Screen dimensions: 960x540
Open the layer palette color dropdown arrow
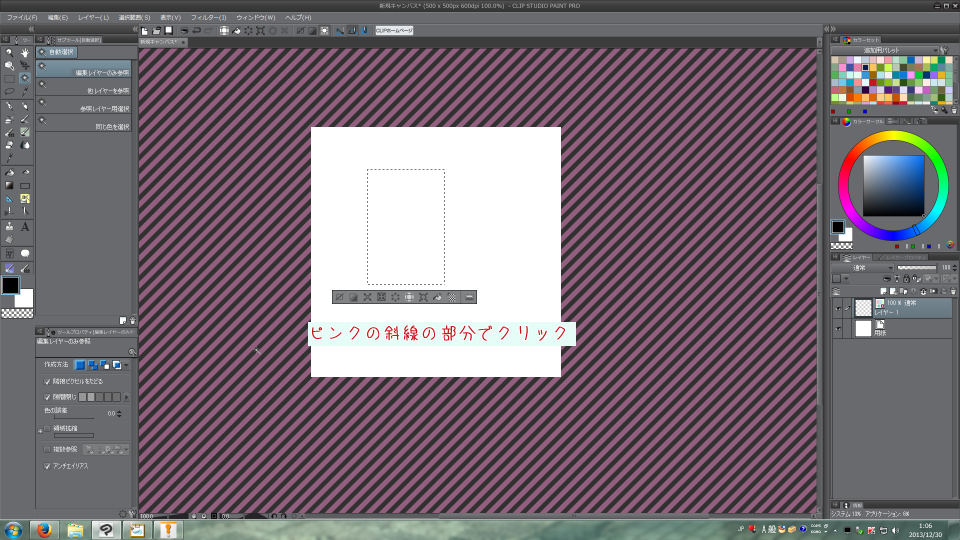click(846, 279)
